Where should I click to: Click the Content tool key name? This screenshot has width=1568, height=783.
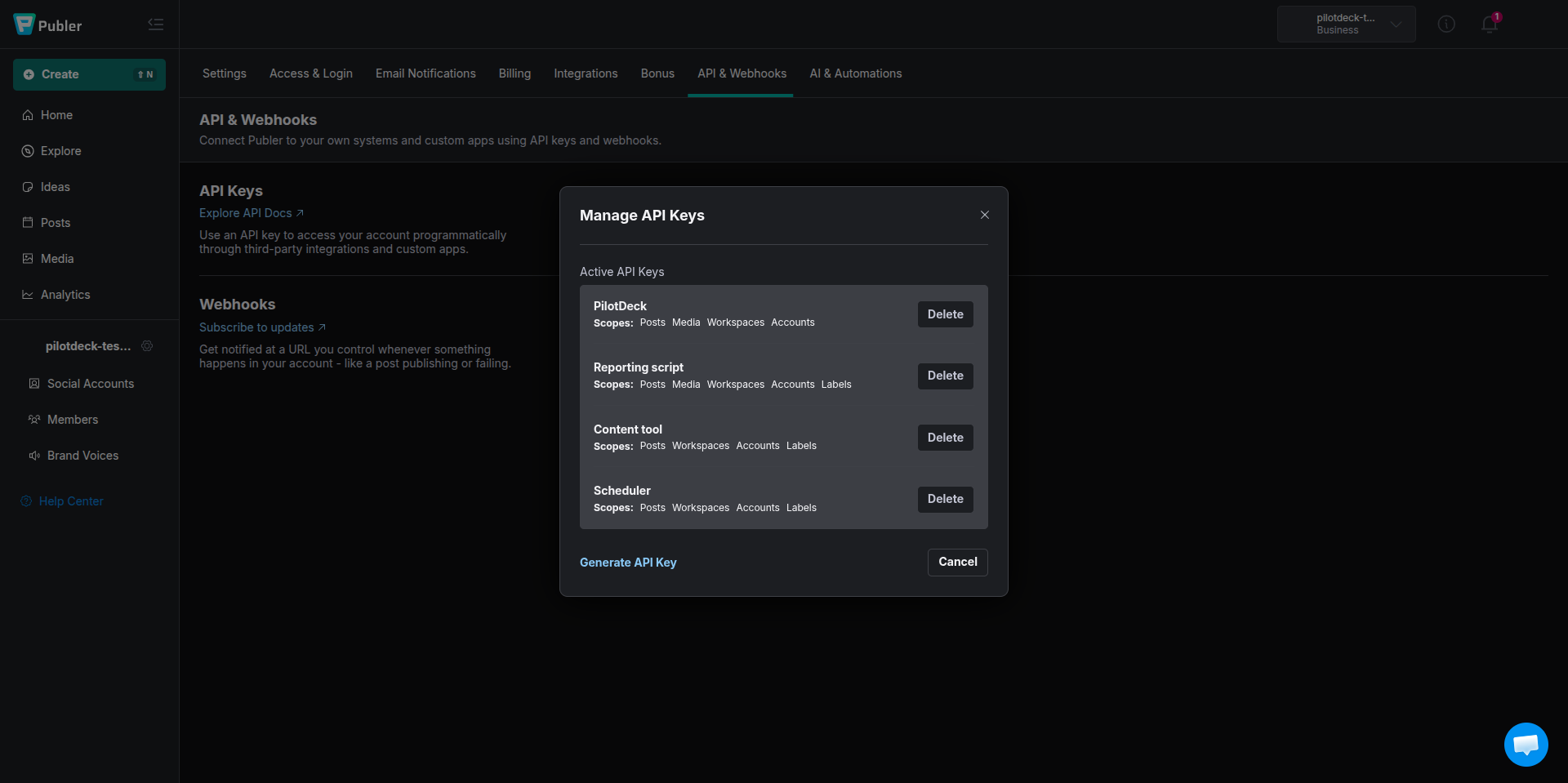click(x=628, y=429)
